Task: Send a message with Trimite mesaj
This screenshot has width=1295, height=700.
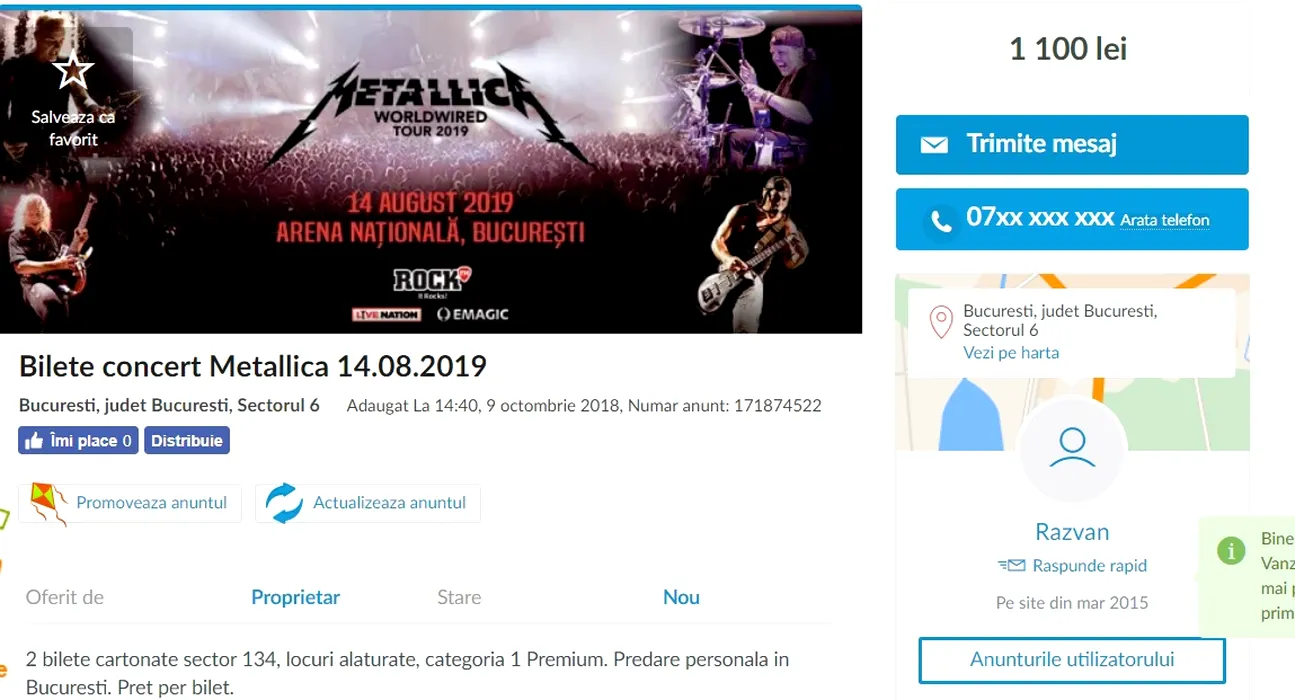Action: point(1072,144)
